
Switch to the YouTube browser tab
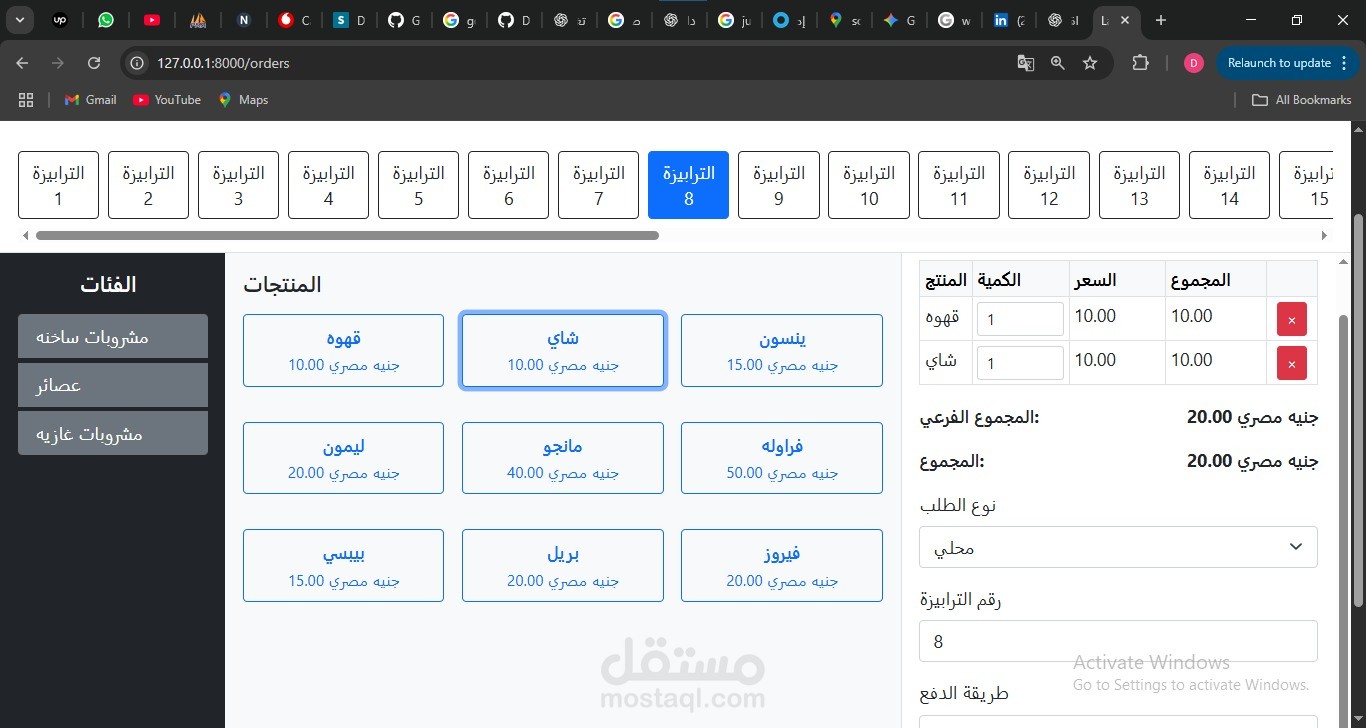tap(152, 20)
